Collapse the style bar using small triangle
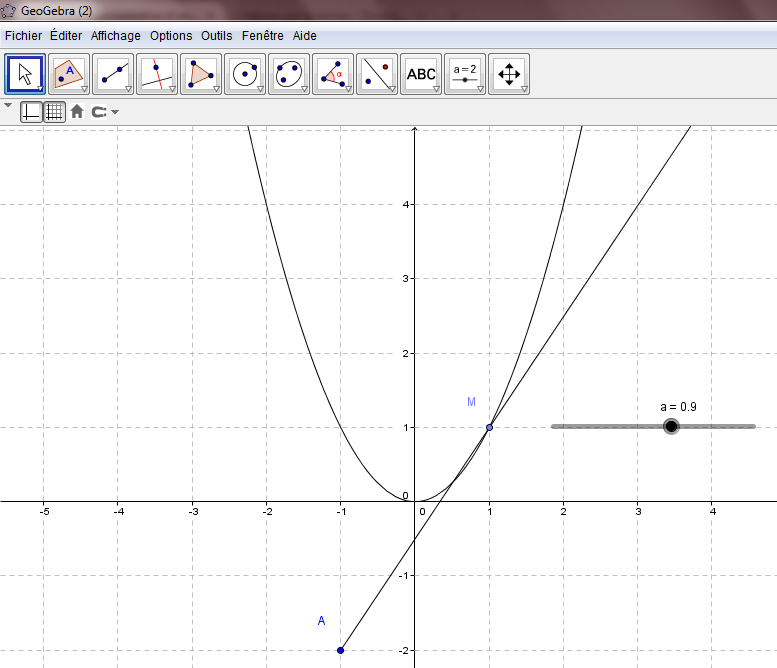 pos(8,105)
